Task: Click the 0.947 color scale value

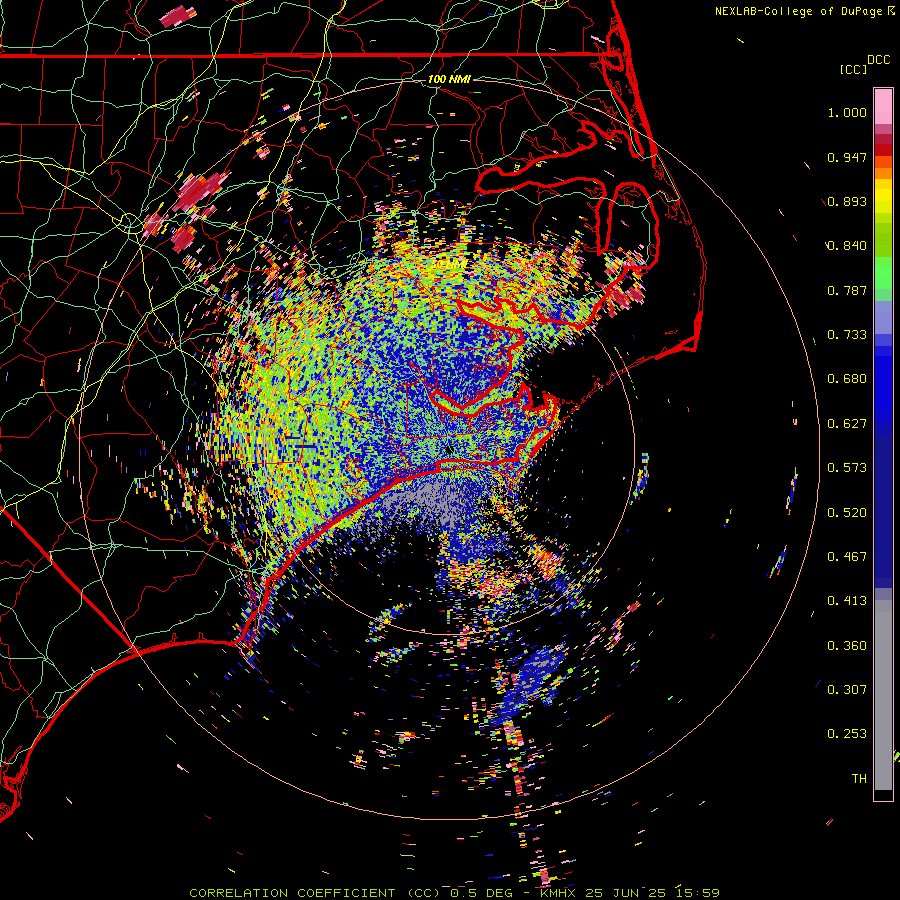Action: click(x=847, y=157)
